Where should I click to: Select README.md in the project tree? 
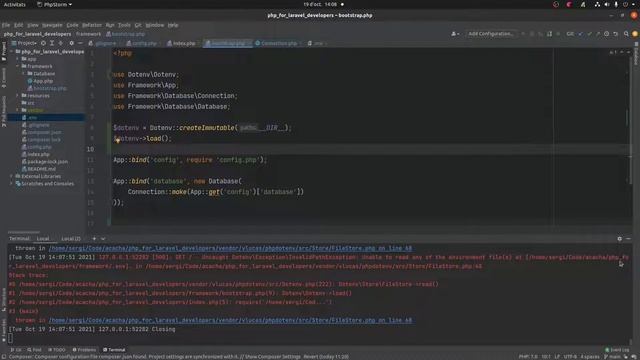tap(39, 169)
